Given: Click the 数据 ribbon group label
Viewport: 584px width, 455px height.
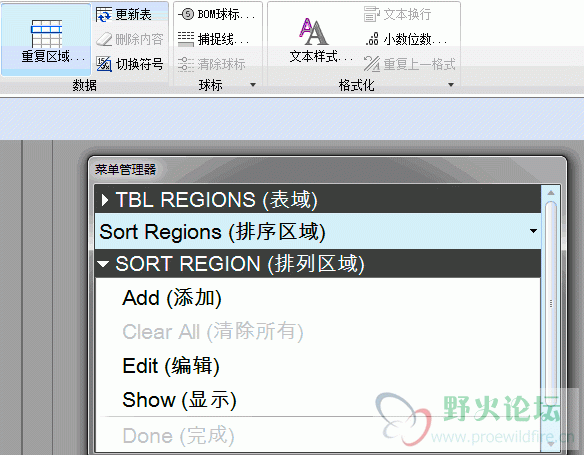Looking at the screenshot, I should point(85,85).
